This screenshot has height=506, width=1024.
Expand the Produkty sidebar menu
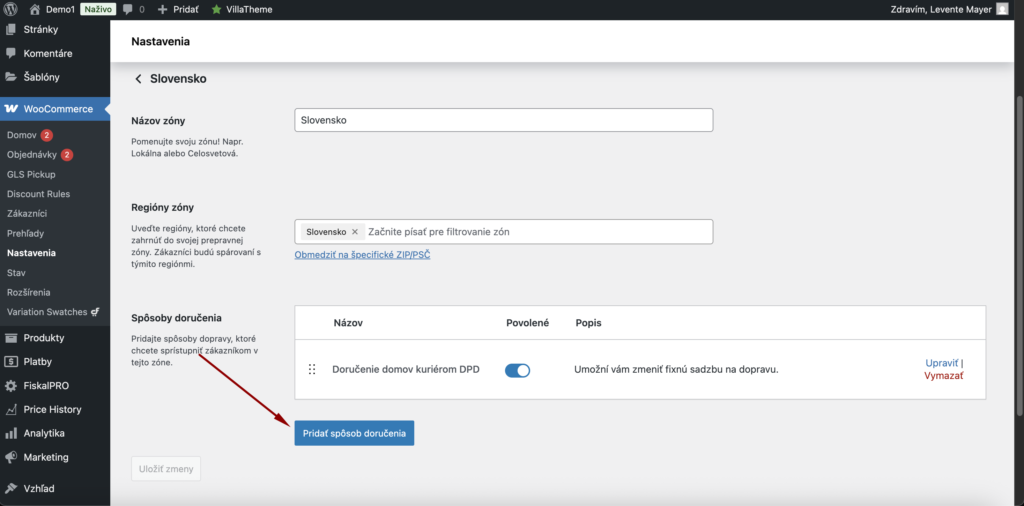click(x=43, y=338)
